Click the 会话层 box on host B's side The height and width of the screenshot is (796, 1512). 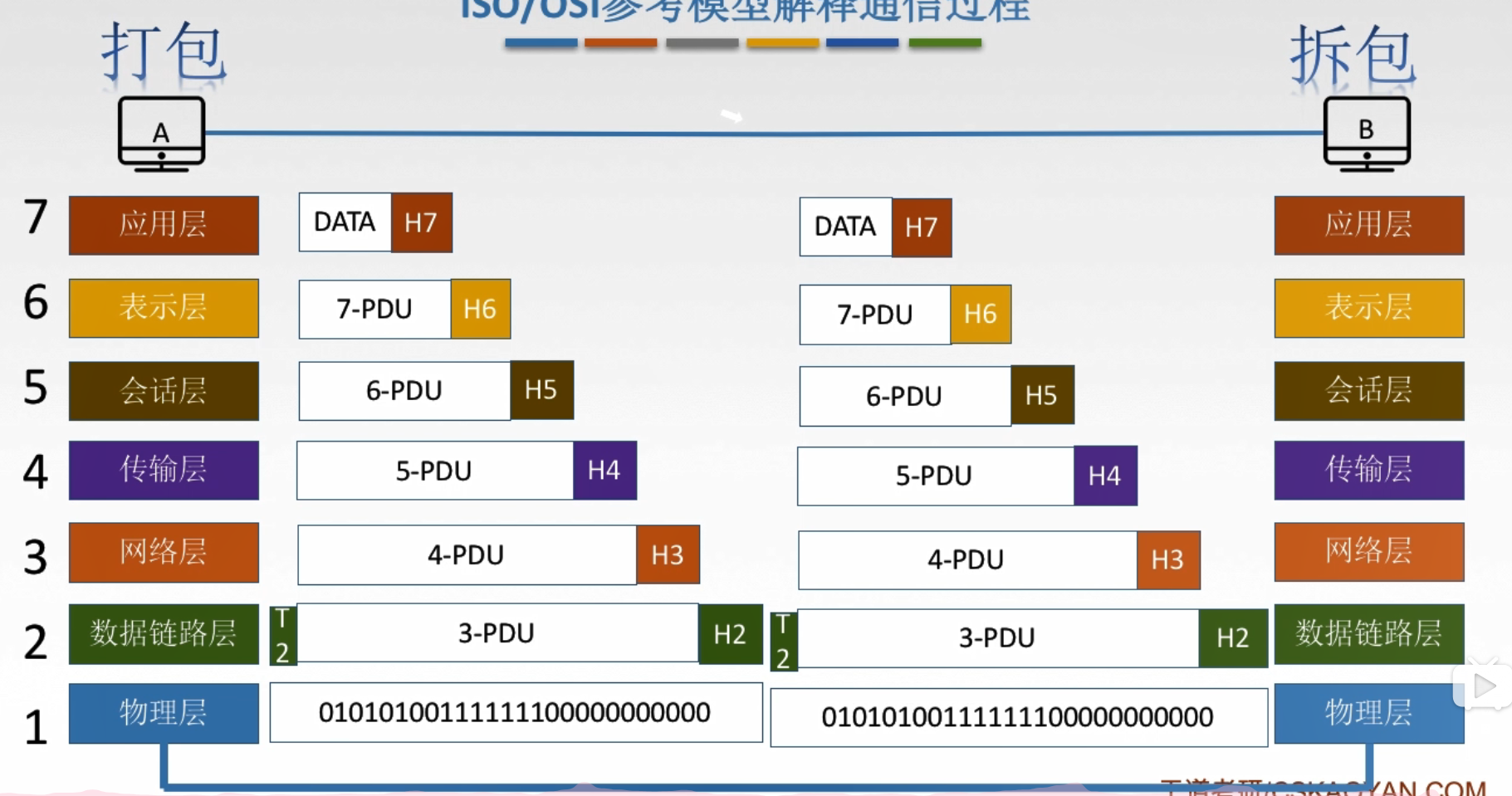tap(1369, 391)
